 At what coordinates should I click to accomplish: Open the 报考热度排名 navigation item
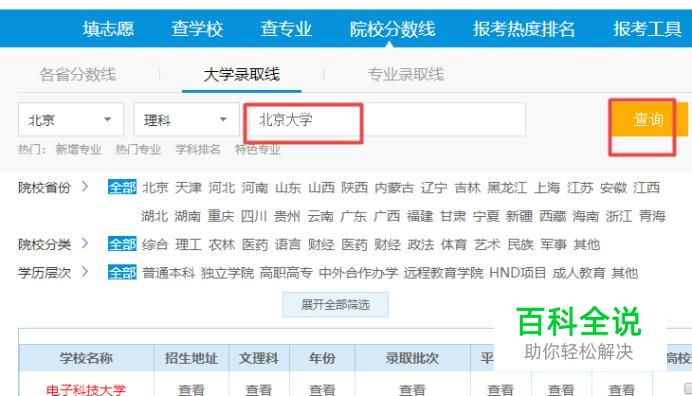tap(524, 29)
